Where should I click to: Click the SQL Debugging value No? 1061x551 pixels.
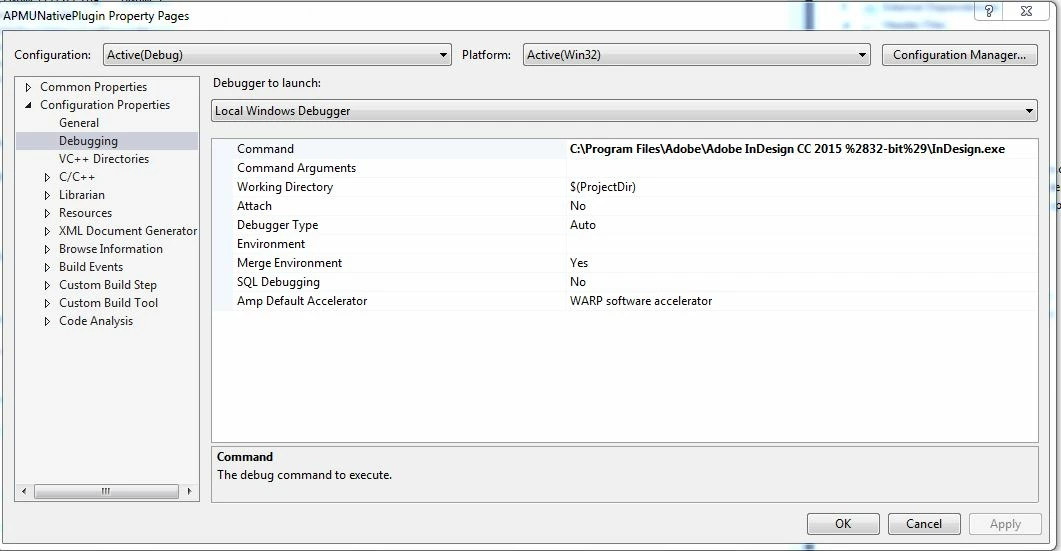pyautogui.click(x=578, y=282)
